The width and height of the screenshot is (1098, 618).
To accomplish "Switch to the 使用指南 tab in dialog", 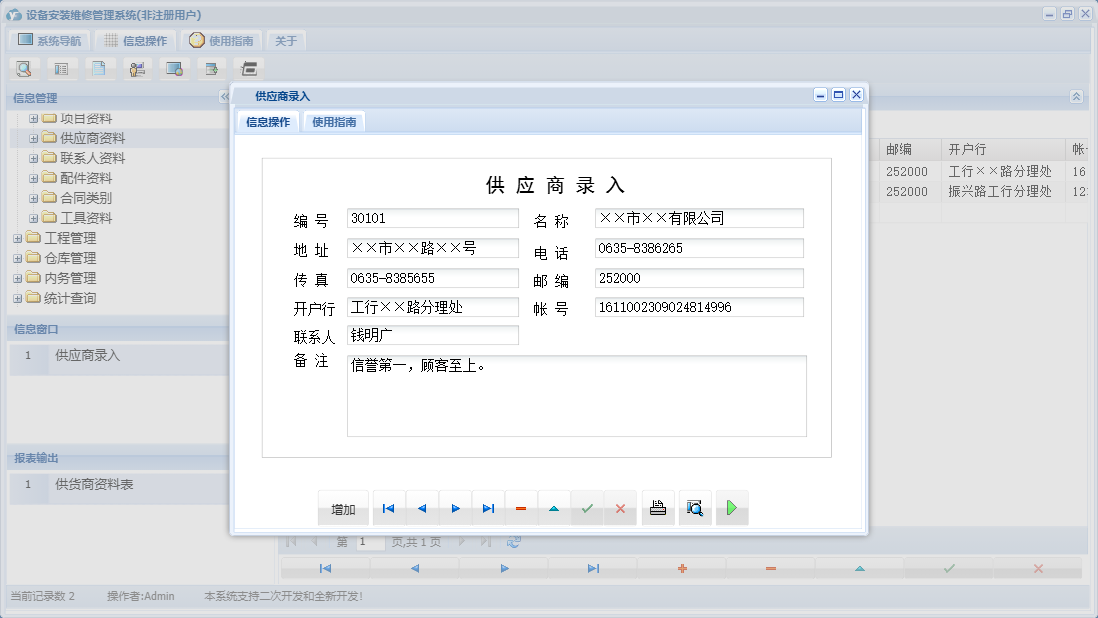I will 333,121.
